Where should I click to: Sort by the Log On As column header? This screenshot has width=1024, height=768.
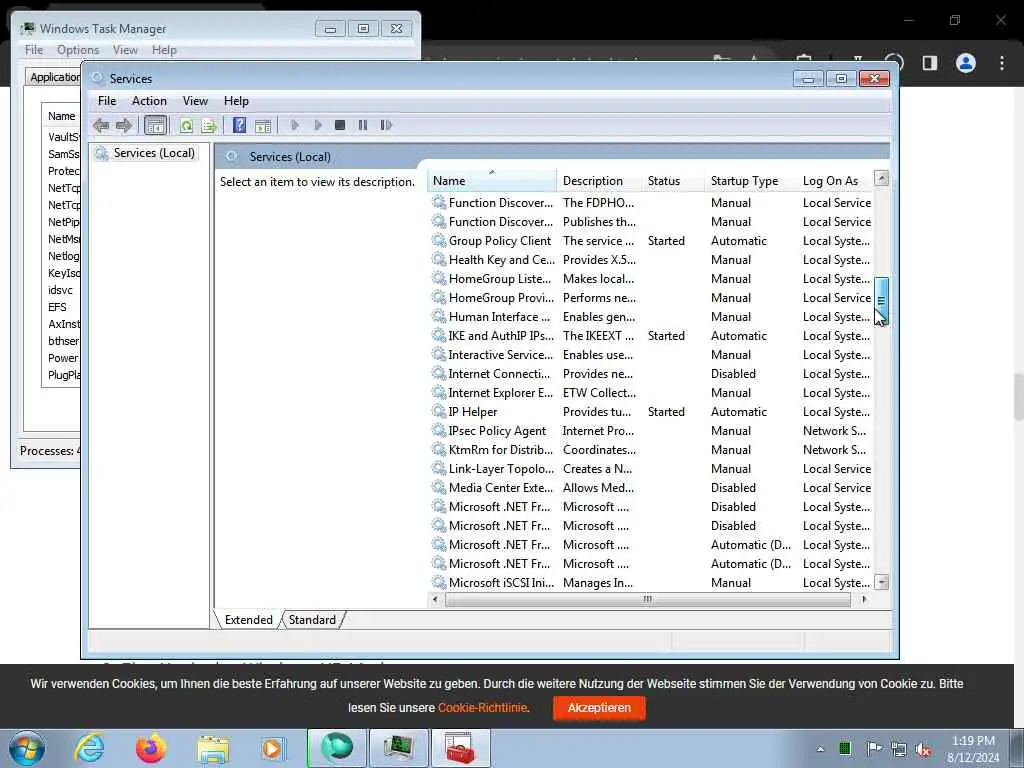835,181
